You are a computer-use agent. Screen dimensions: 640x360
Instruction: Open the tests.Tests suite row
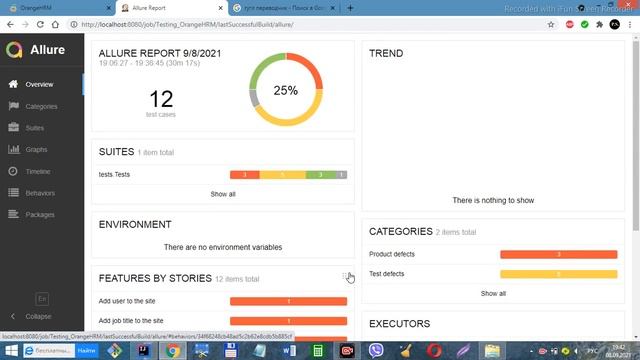tap(223, 175)
